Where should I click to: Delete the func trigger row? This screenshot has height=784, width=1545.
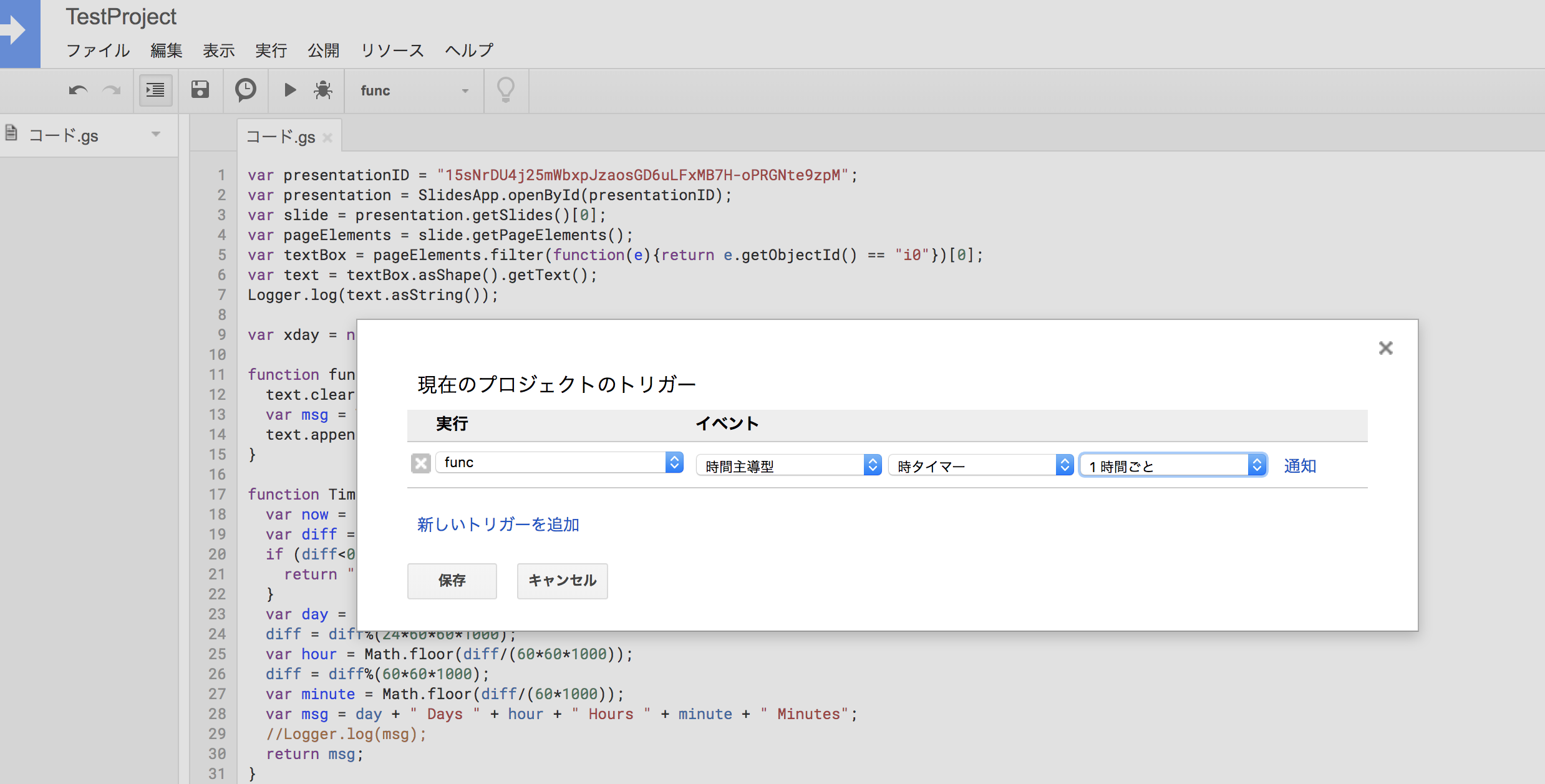421,463
